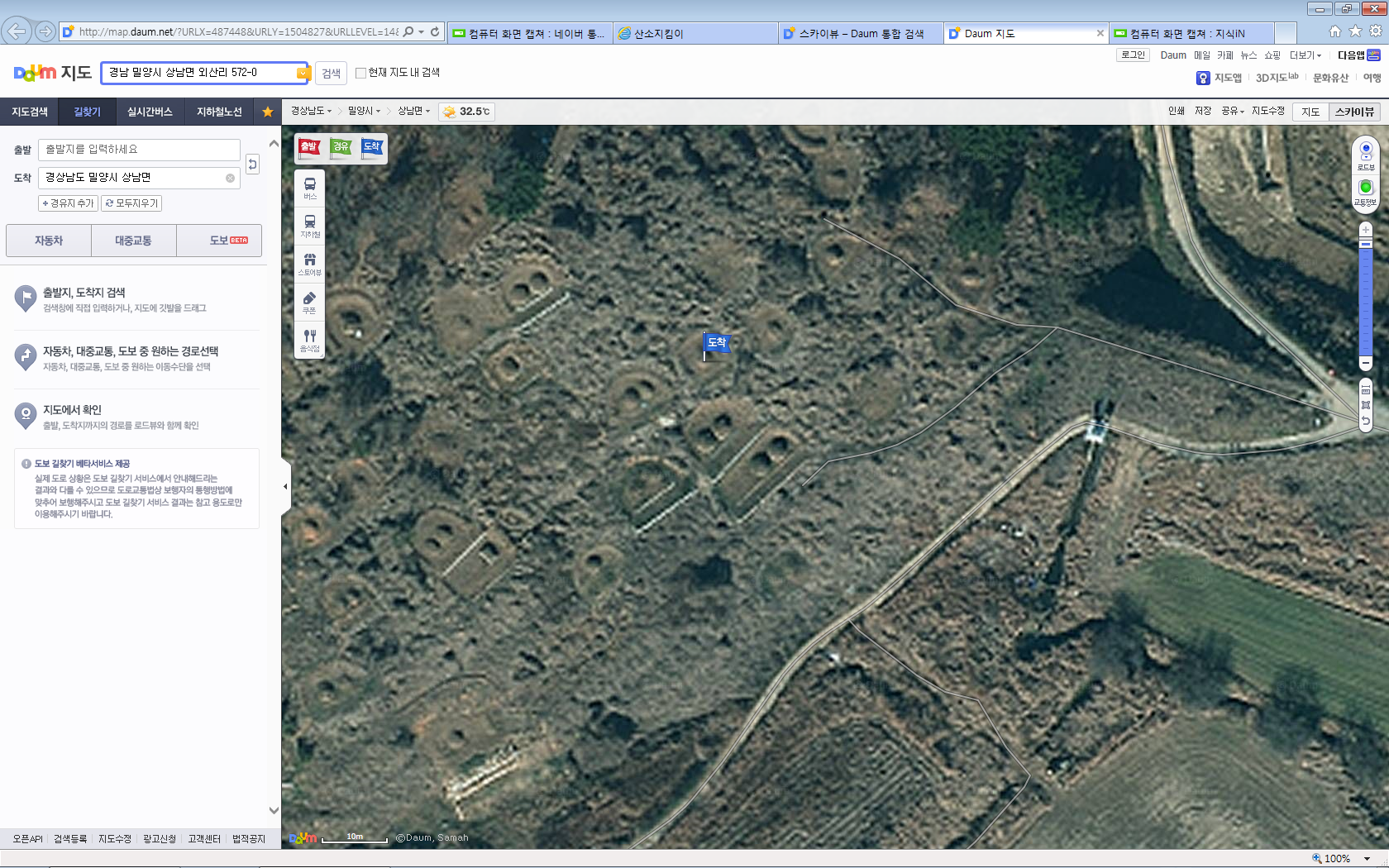
Task: Click the 검색 search button
Action: (x=331, y=74)
